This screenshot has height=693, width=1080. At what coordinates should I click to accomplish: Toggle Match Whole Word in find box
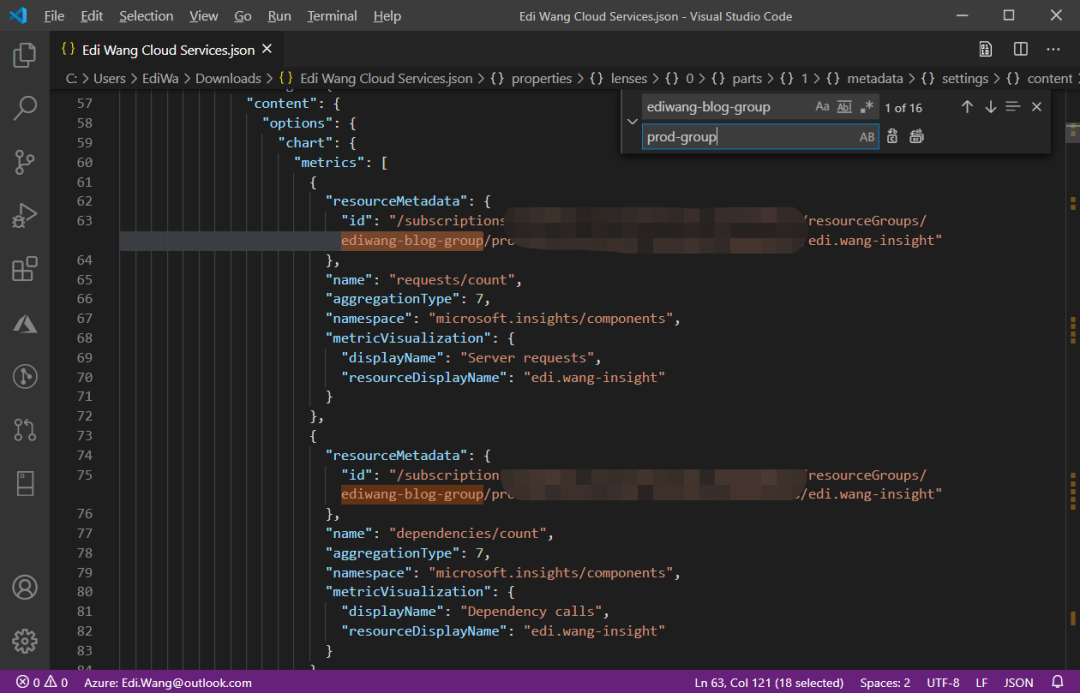click(x=844, y=107)
